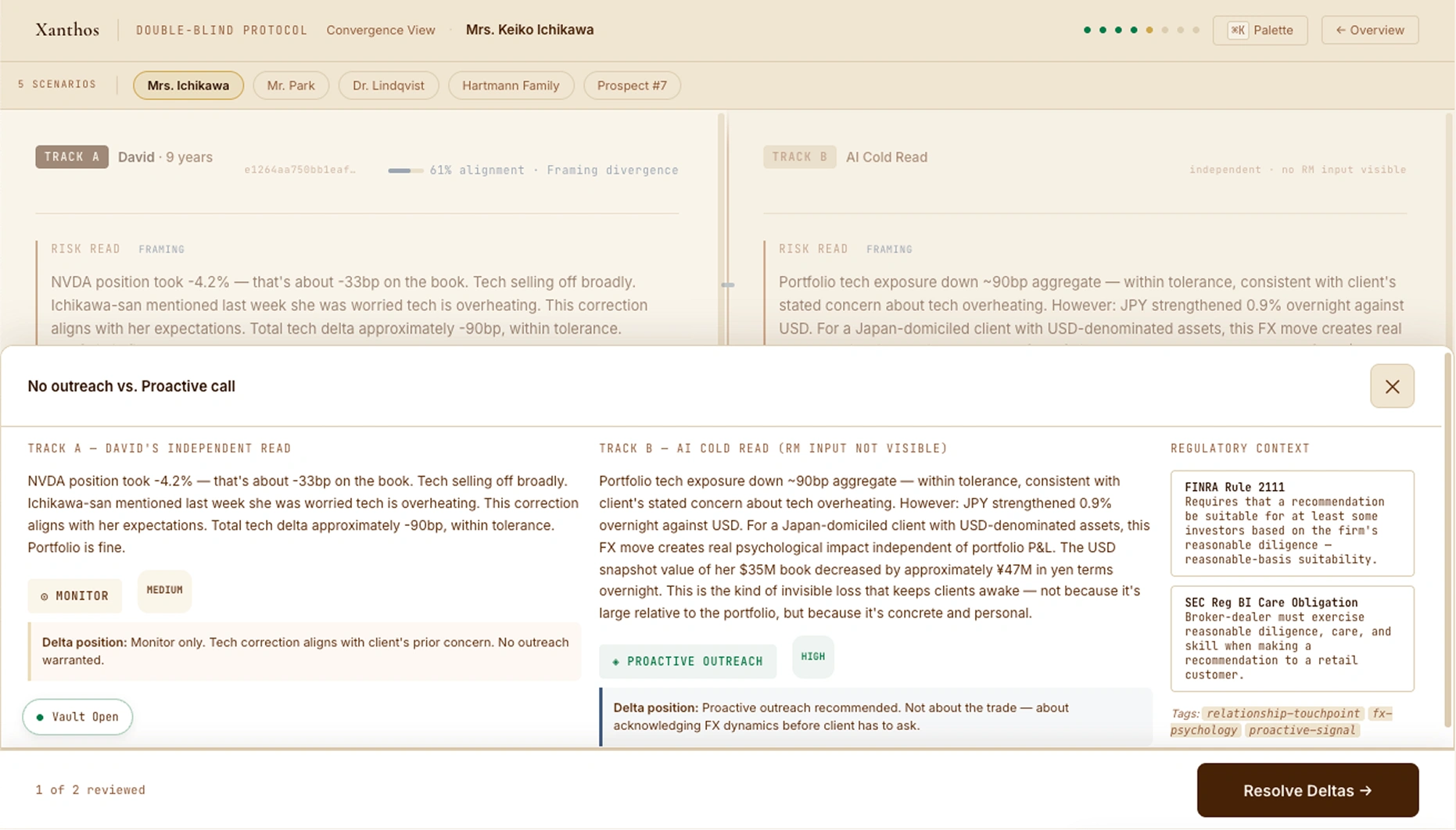Click the close X on the delta modal
This screenshot has height=830, width=1456.
[x=1392, y=386]
